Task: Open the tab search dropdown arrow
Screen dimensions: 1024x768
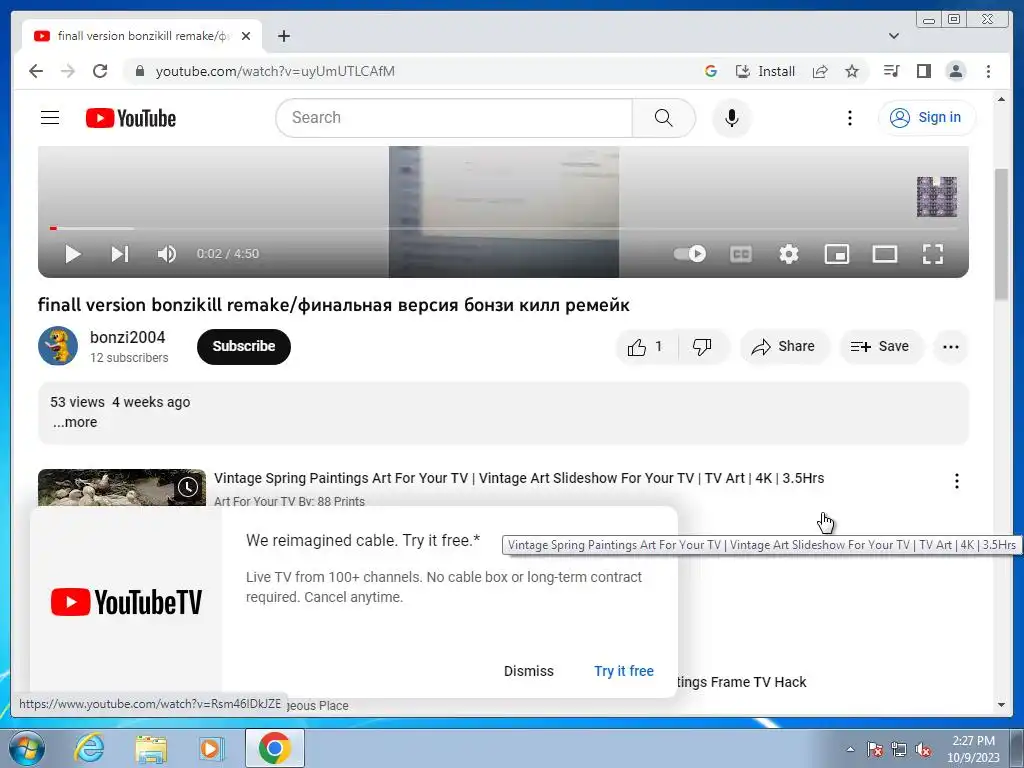Action: point(894,36)
